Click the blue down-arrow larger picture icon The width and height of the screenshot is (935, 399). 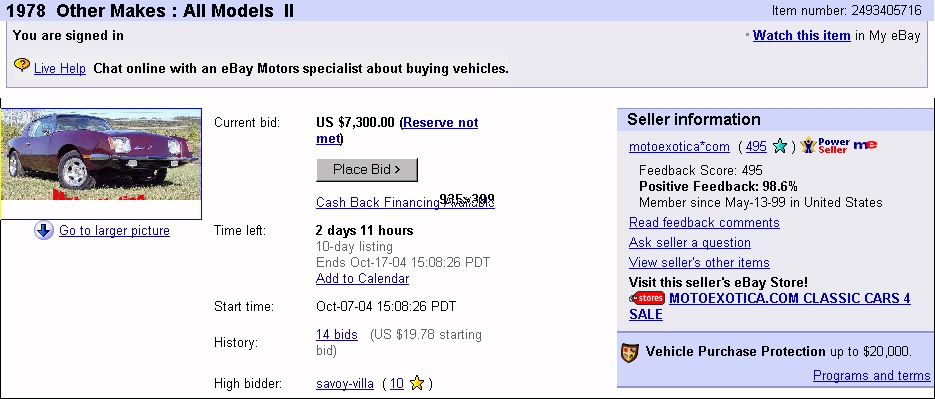click(x=44, y=231)
